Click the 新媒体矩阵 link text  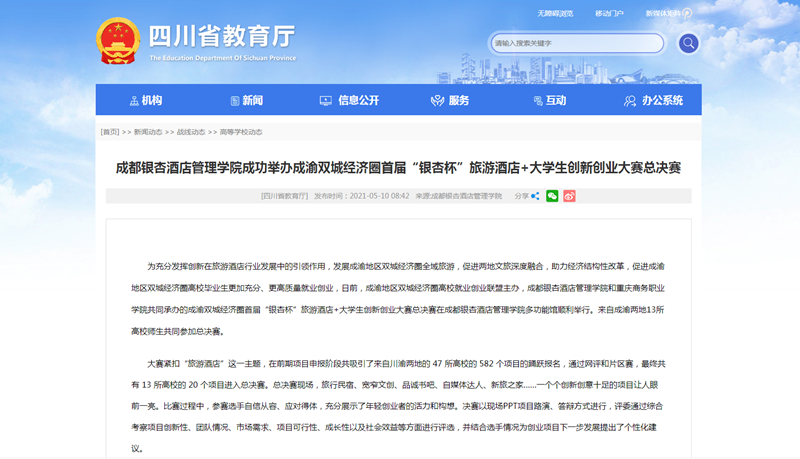[x=662, y=14]
